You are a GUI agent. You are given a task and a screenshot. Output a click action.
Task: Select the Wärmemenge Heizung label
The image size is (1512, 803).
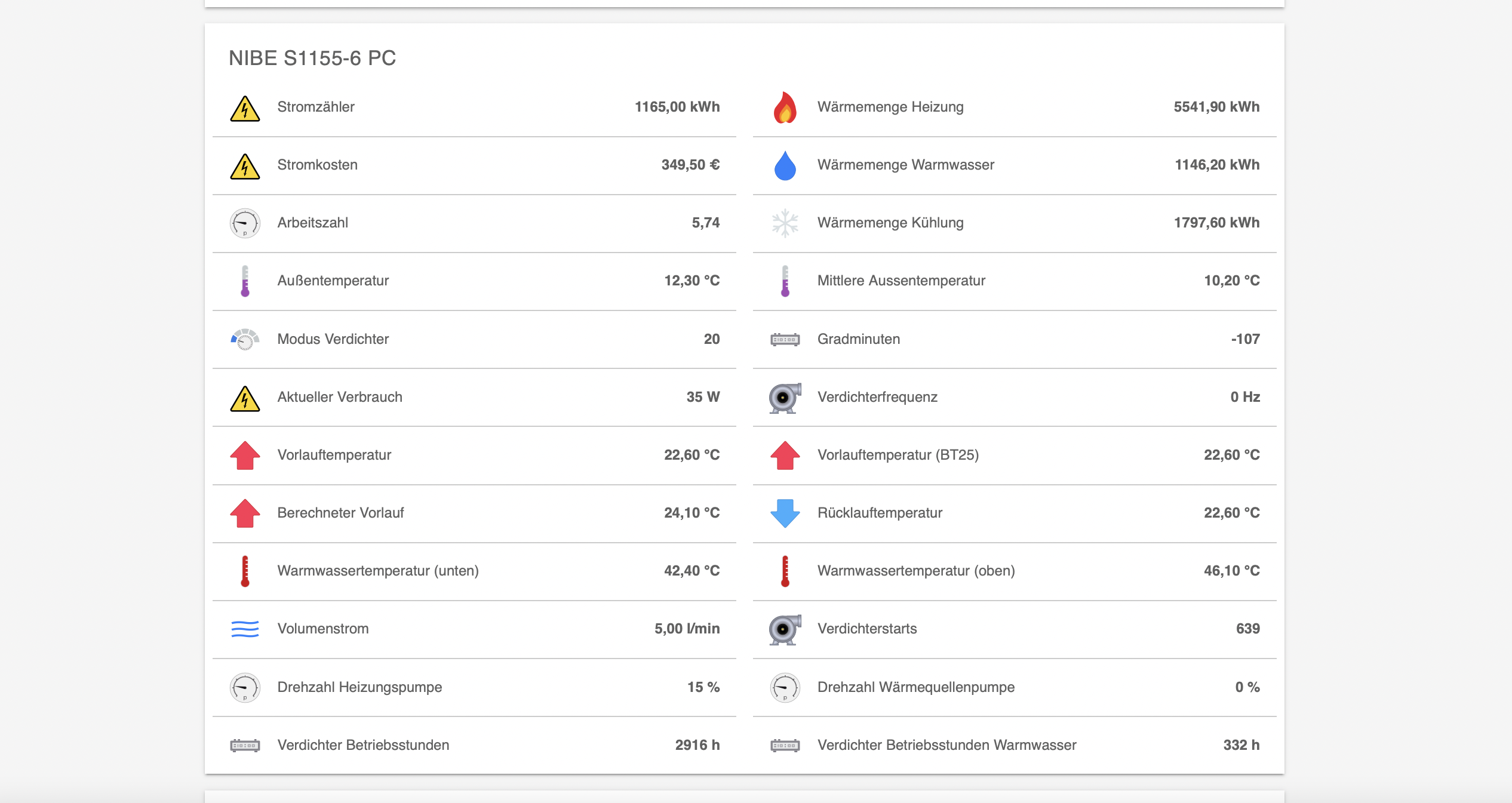pos(891,107)
